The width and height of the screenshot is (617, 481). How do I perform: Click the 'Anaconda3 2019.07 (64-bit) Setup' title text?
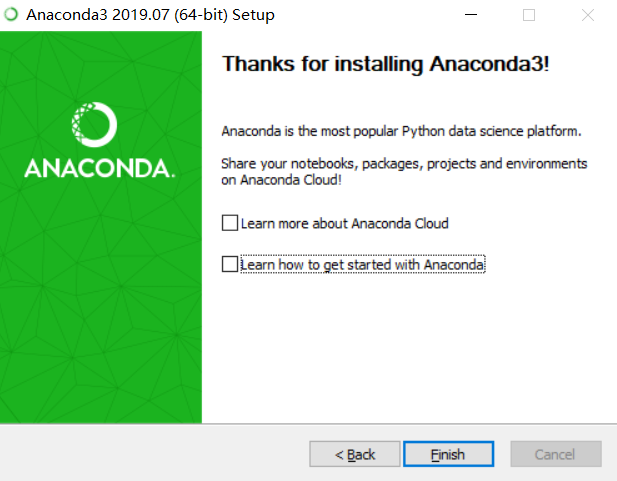coord(150,15)
